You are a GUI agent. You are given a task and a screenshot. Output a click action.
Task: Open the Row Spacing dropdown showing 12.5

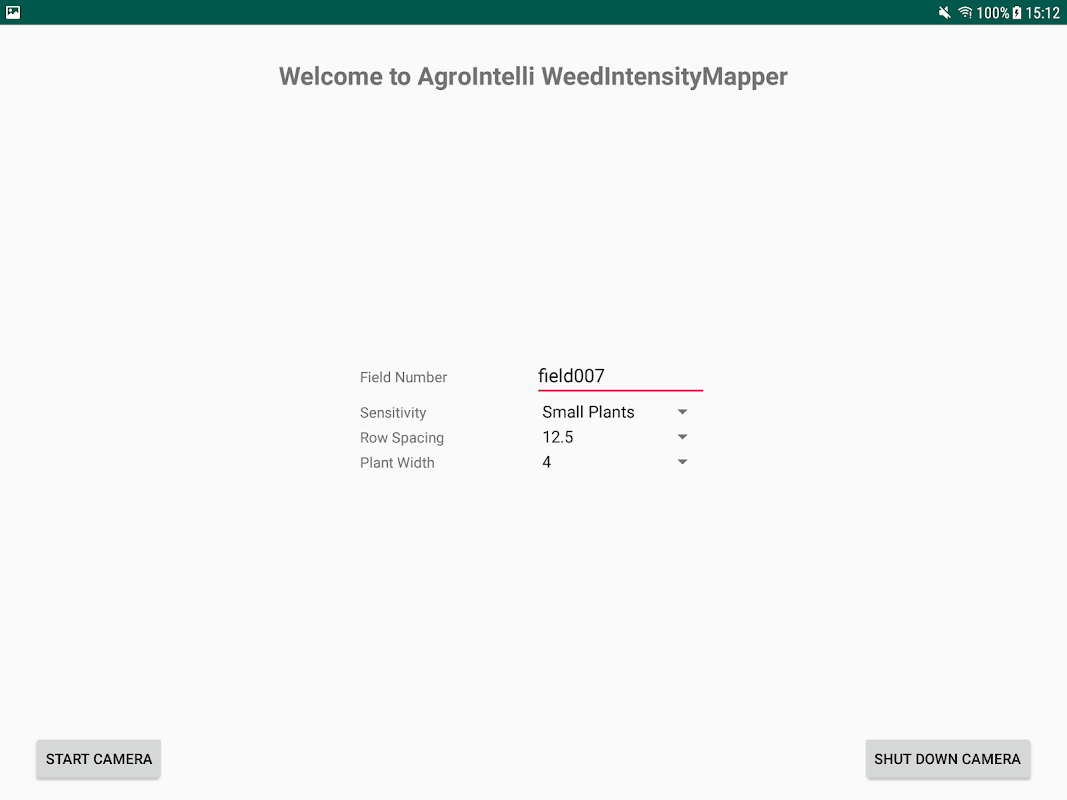point(615,437)
